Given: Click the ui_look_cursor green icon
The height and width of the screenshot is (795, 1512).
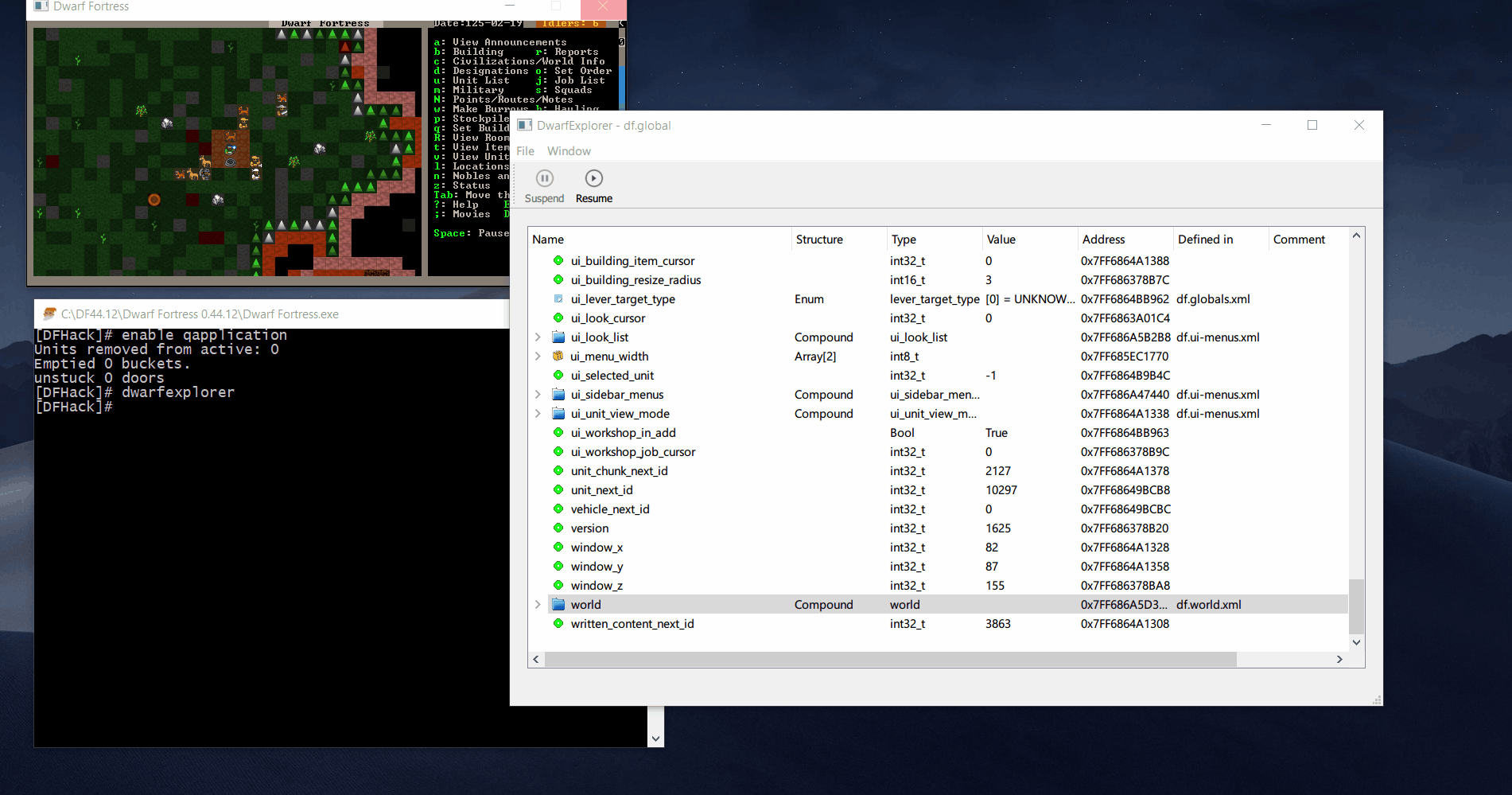Looking at the screenshot, I should click(x=558, y=318).
